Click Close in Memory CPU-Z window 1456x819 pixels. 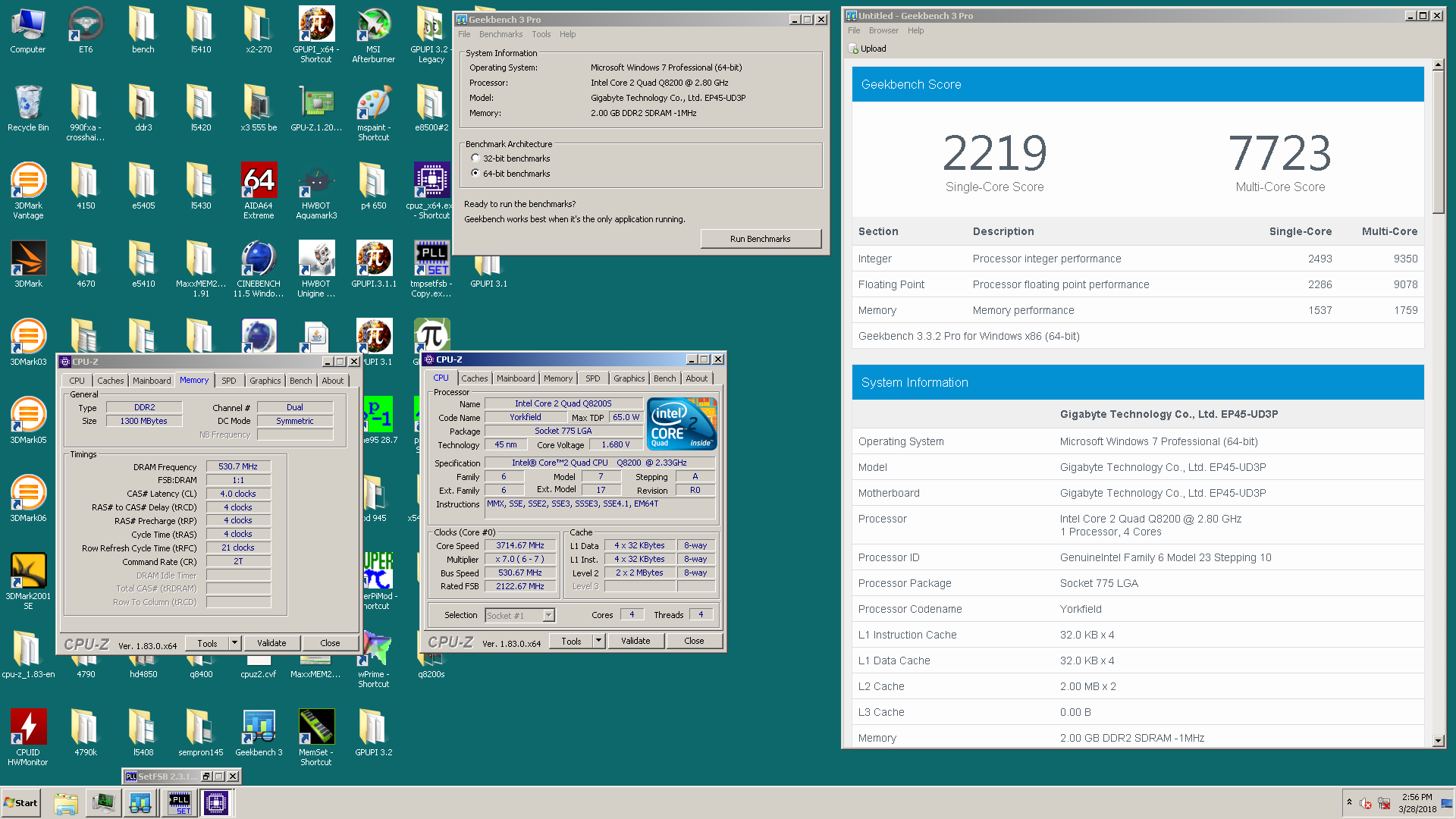click(330, 643)
